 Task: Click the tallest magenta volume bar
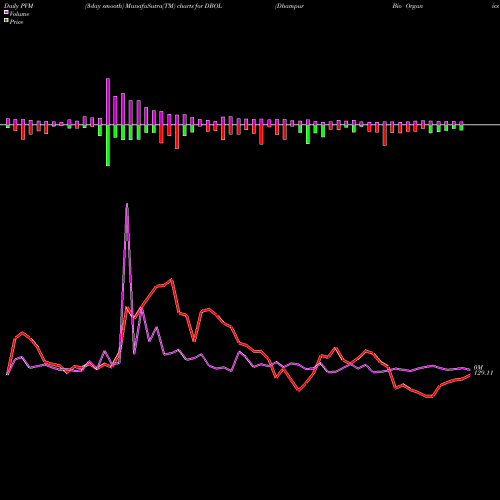coord(108,102)
